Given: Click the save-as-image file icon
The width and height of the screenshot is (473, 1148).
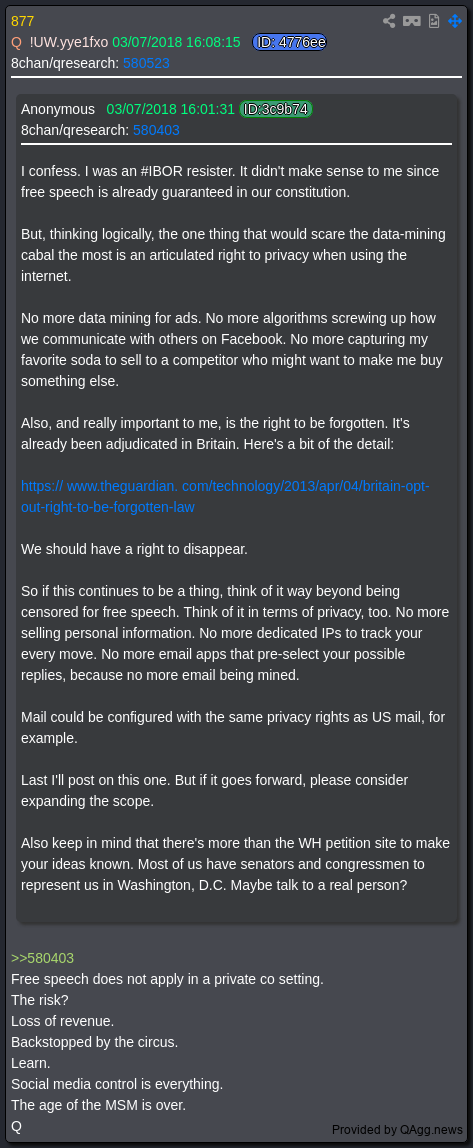Looking at the screenshot, I should click(x=434, y=21).
